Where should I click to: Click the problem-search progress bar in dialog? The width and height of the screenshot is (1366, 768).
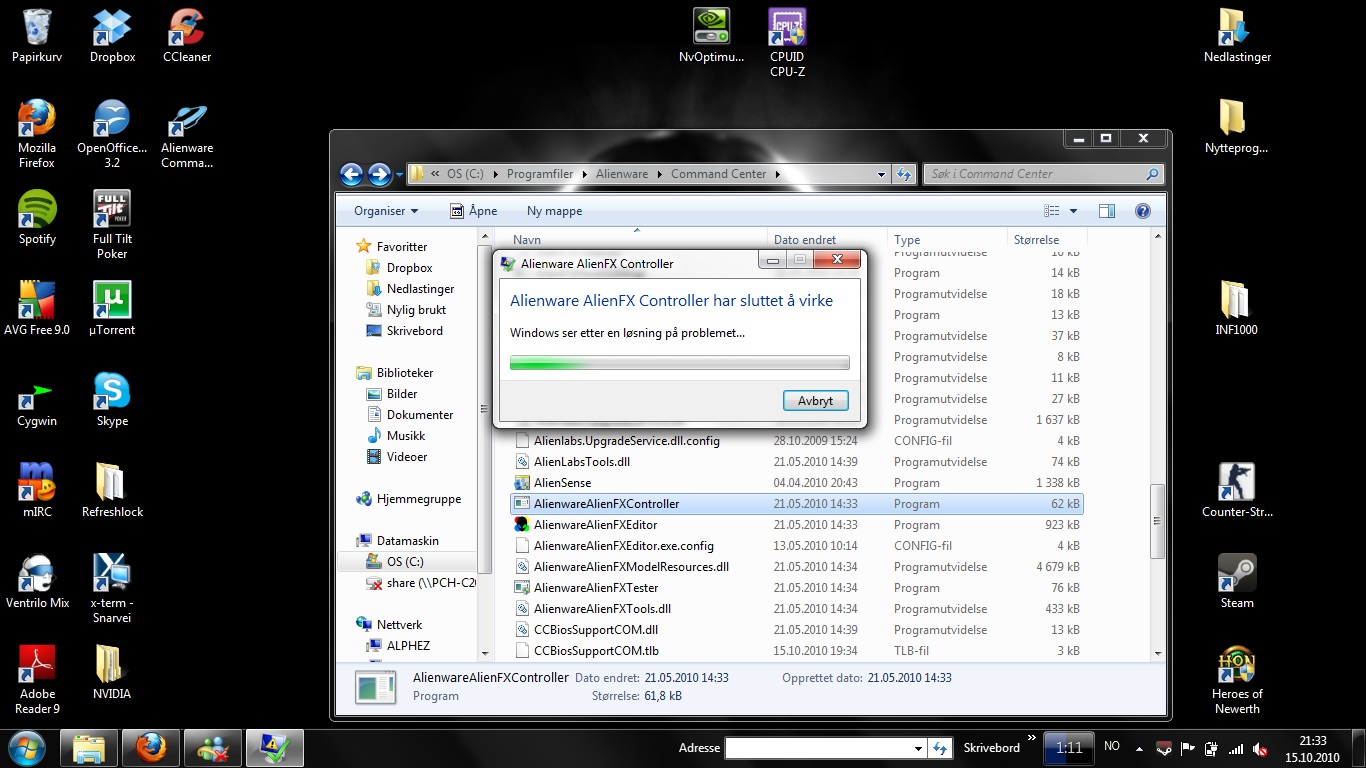coord(680,362)
